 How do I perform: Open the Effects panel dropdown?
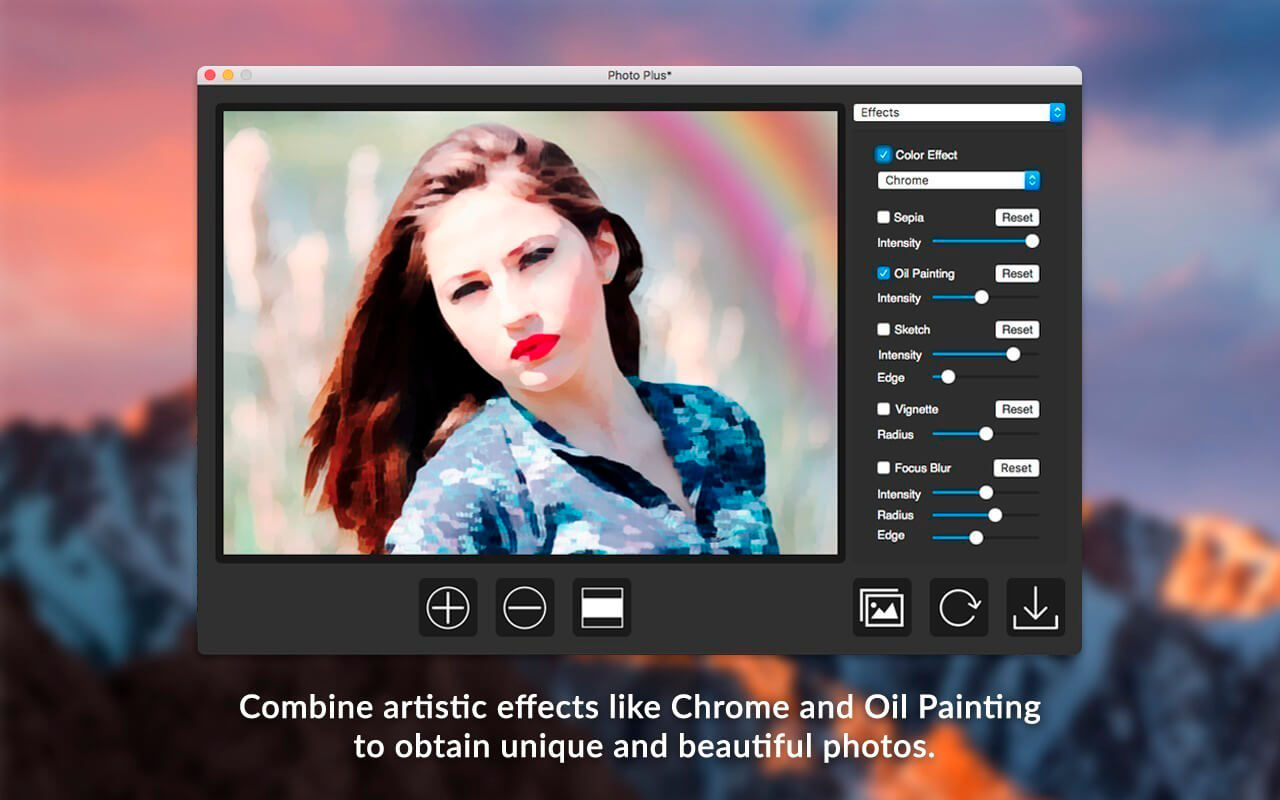coord(959,113)
